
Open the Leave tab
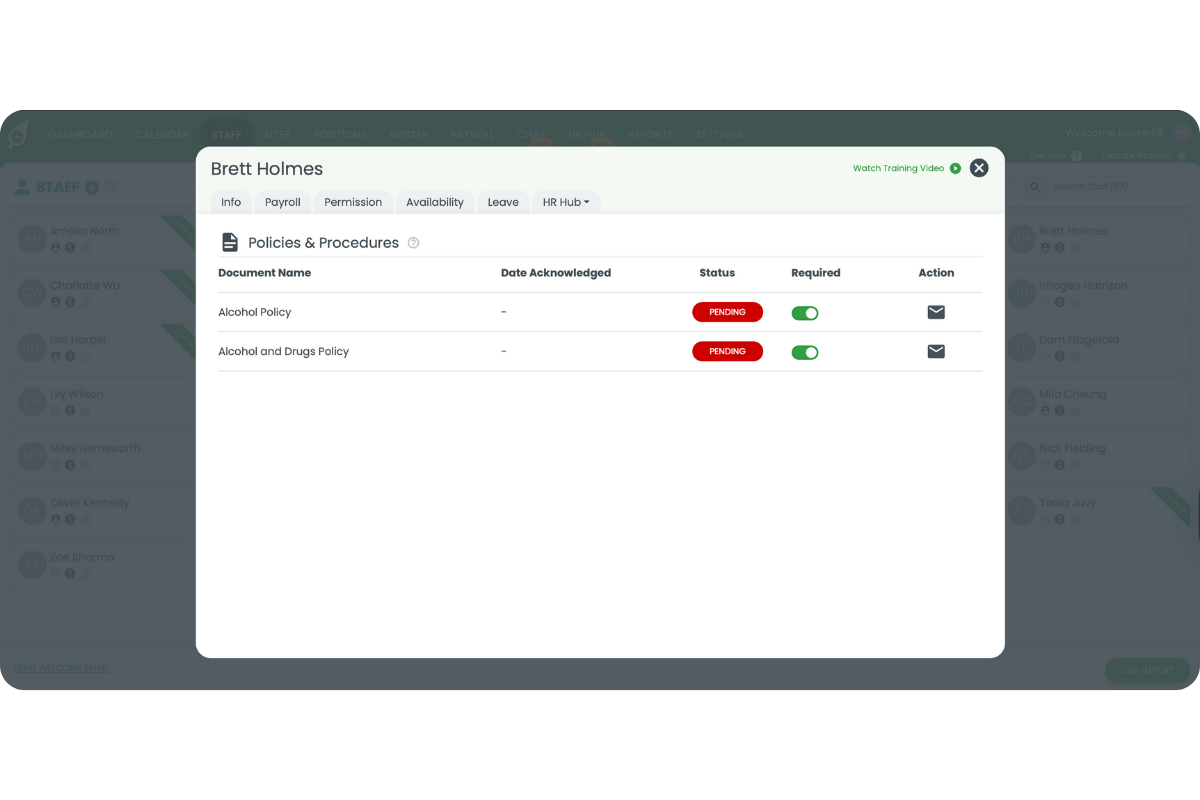click(503, 202)
